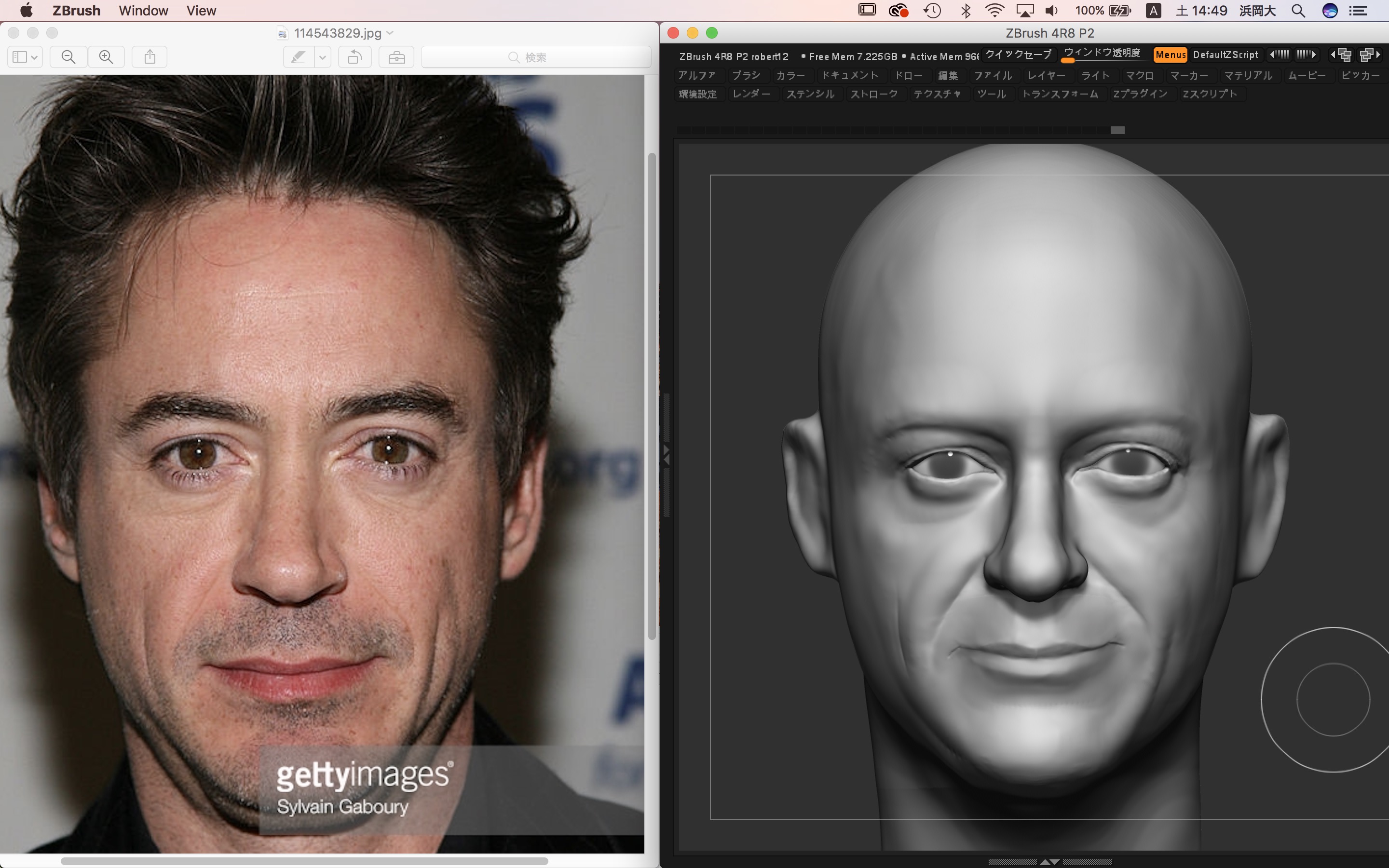Click the zoom in magnifier in Preview
The image size is (1389, 868).
(x=106, y=57)
